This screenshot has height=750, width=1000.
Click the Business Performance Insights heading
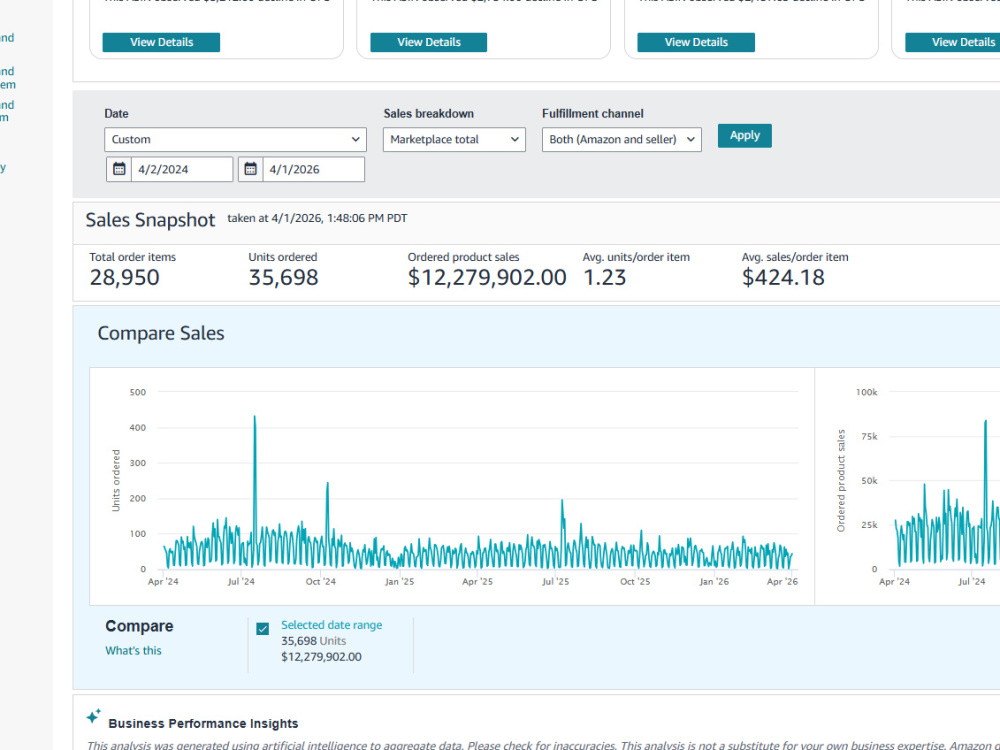(x=203, y=723)
